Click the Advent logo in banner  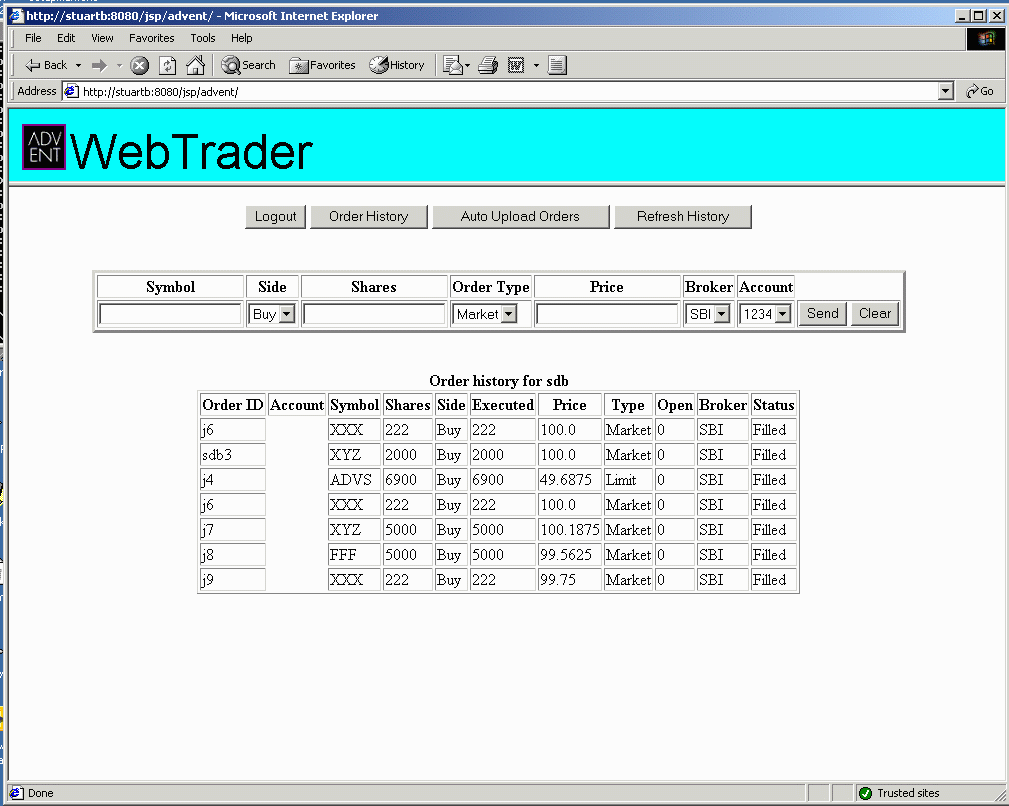pos(44,148)
